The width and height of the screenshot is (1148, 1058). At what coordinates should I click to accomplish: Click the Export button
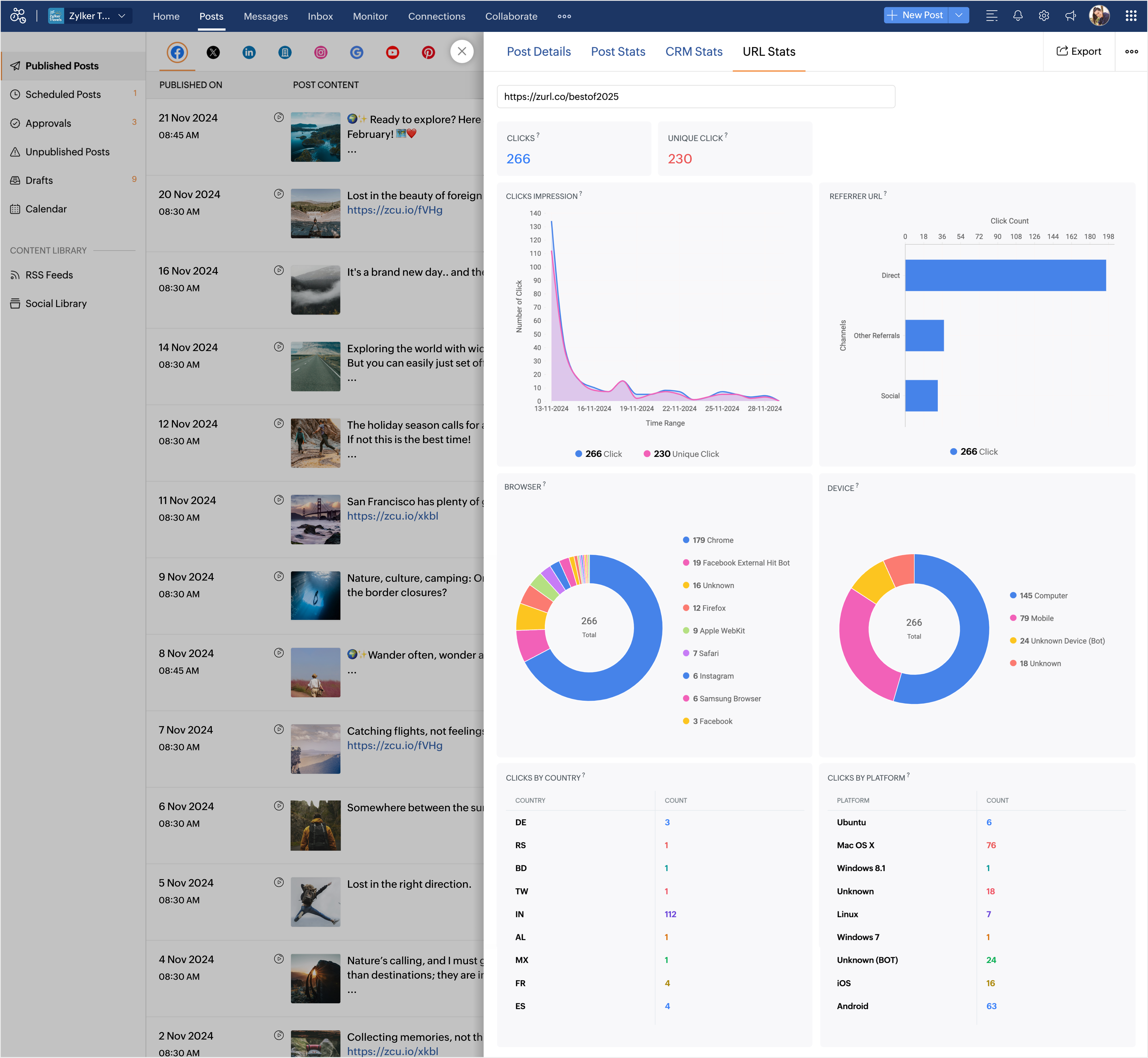tap(1079, 52)
